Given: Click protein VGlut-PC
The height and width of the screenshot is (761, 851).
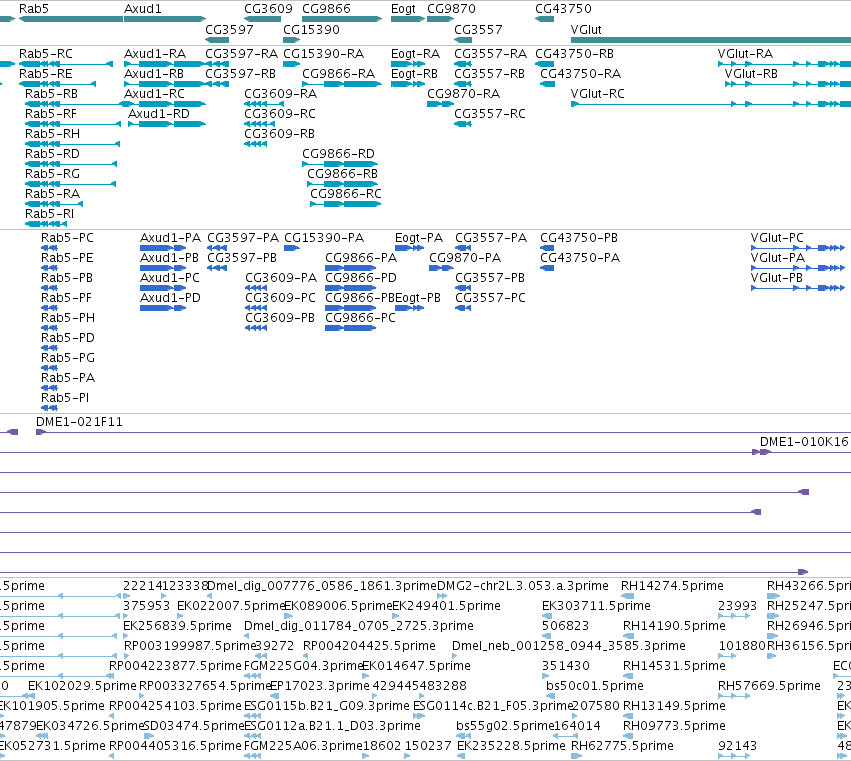Looking at the screenshot, I should click(798, 248).
